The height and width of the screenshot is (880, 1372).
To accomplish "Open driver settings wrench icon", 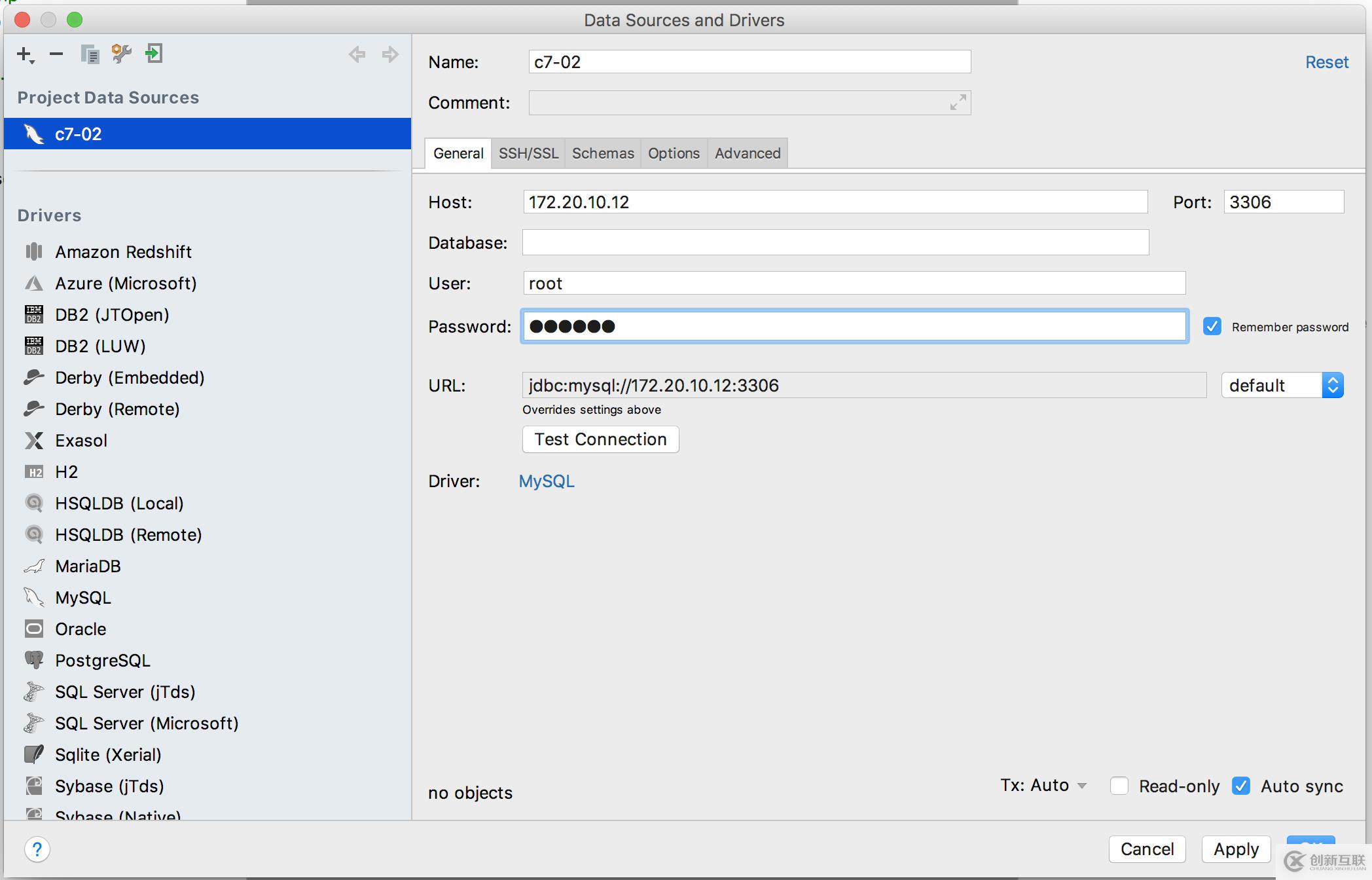I will coord(121,54).
